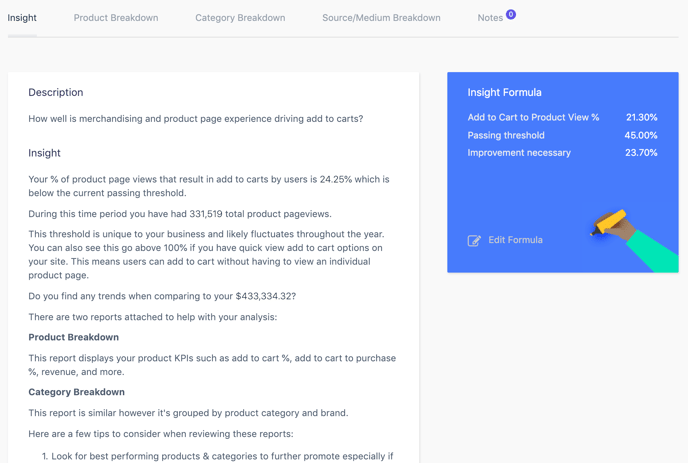Viewport: 688px width, 463px height.
Task: Select the 21.30% value
Action: [x=641, y=117]
